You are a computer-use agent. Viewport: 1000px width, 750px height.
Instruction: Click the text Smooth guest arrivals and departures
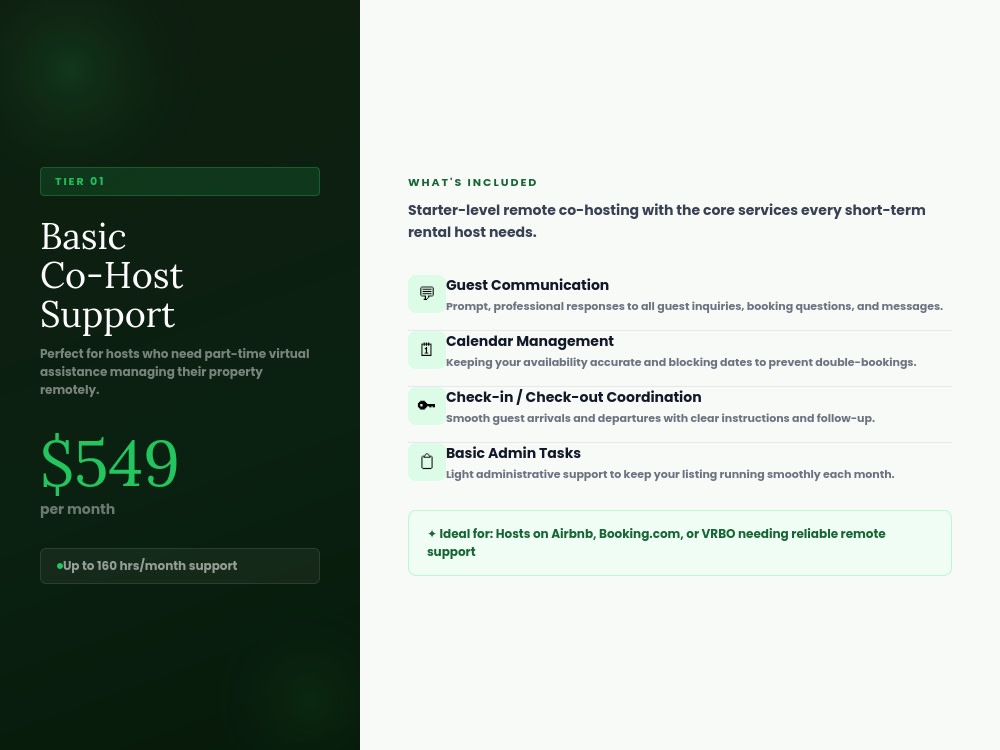point(660,418)
